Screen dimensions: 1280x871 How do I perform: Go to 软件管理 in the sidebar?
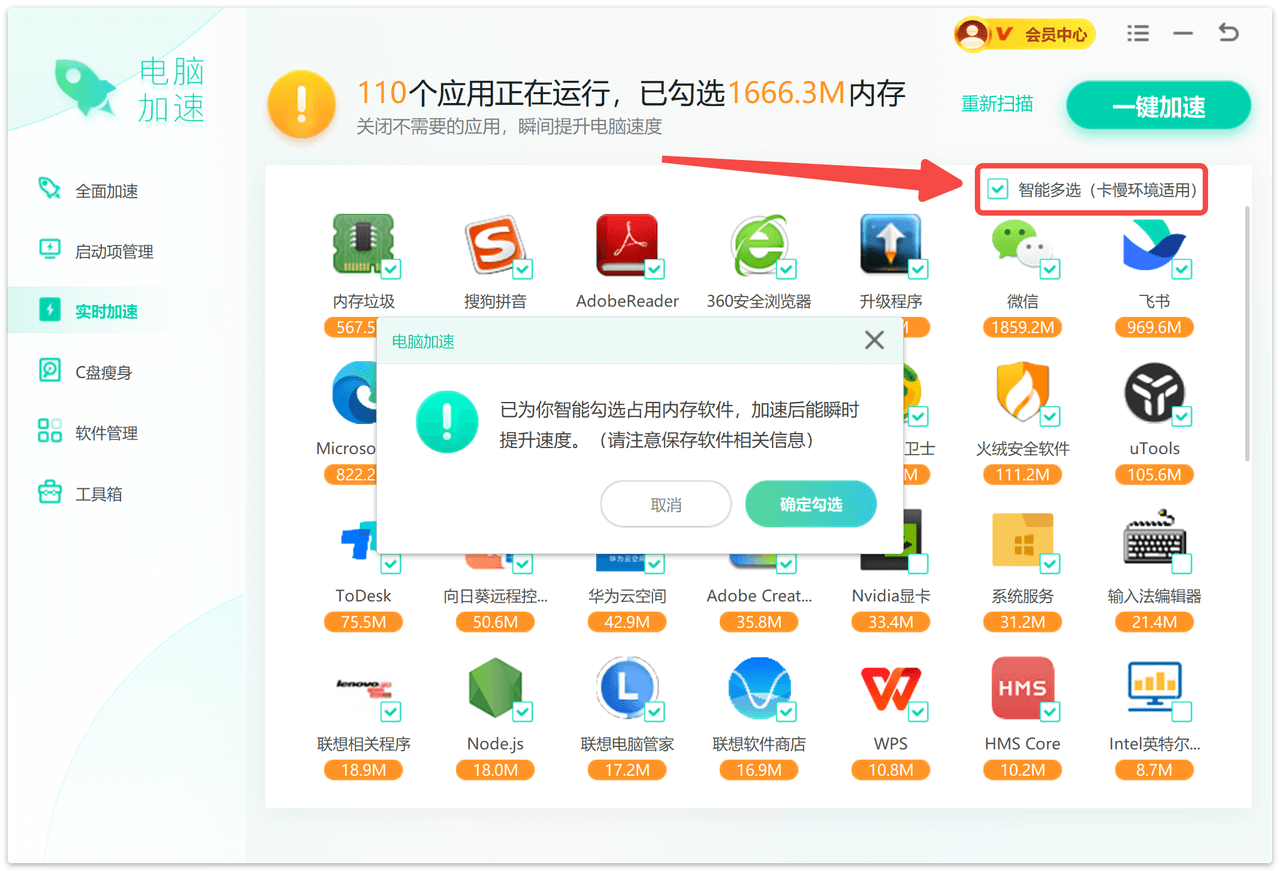tap(106, 433)
